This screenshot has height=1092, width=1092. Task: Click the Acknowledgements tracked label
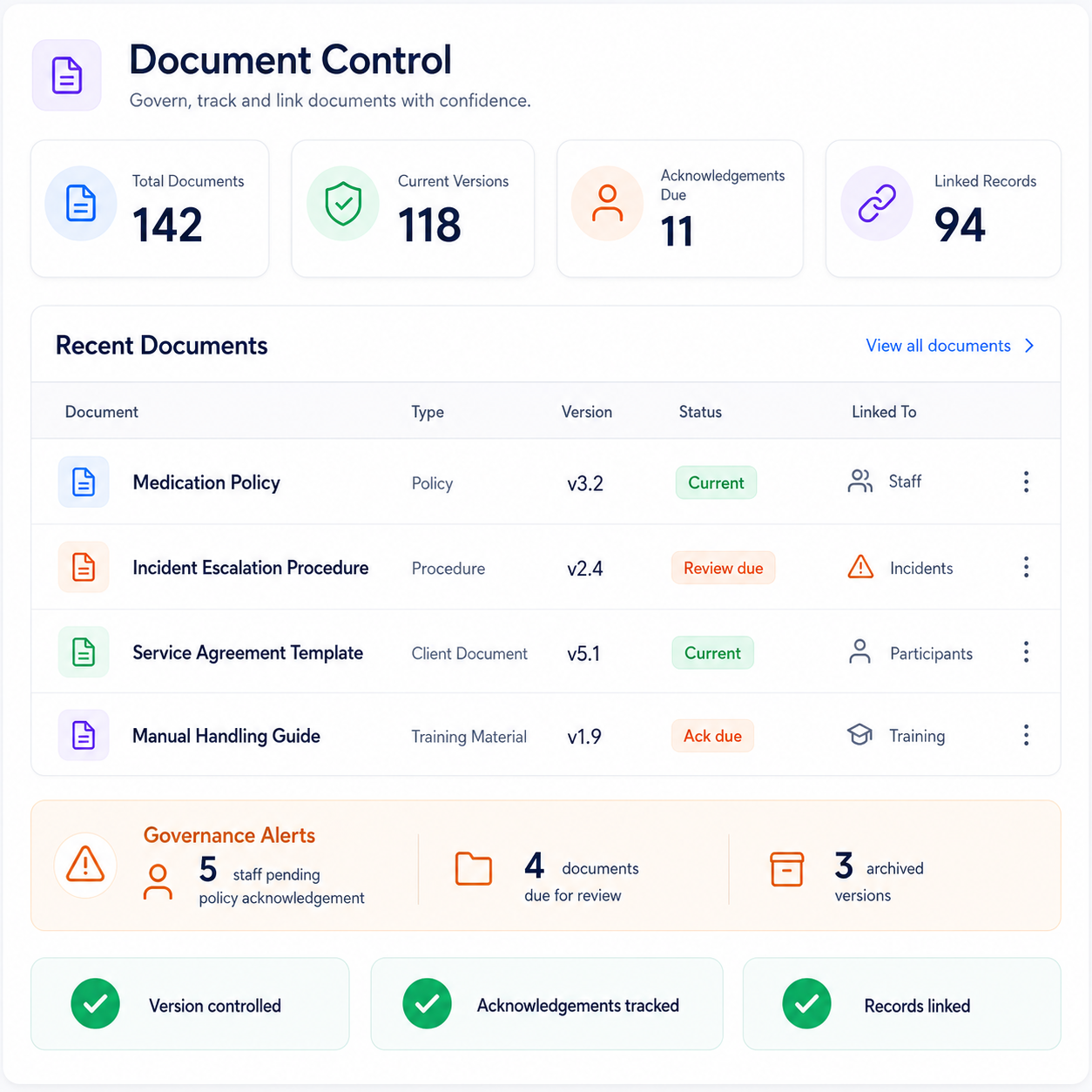pyautogui.click(x=578, y=1006)
